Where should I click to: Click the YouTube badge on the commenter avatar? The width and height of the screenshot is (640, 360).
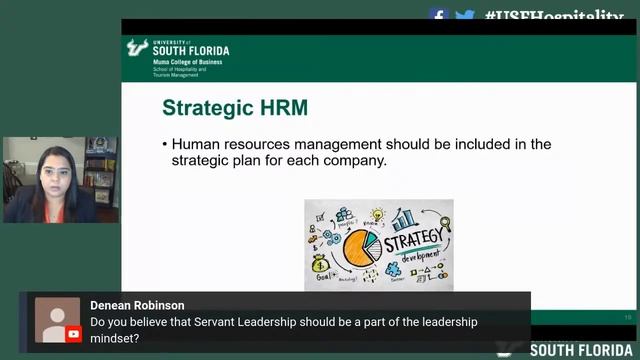click(73, 334)
